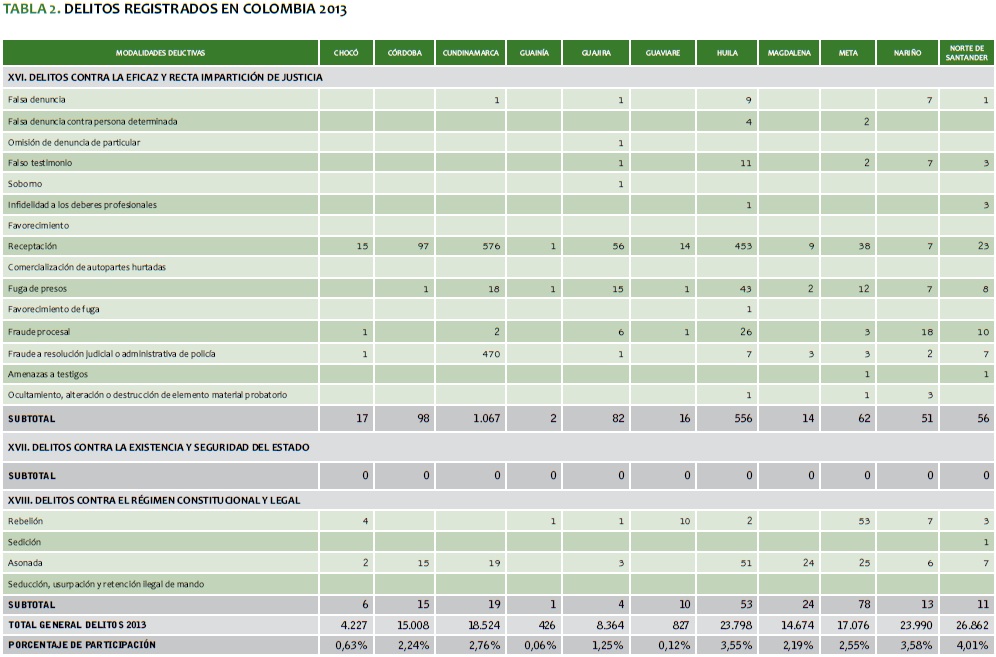Click the PORCENTAJE DE PARTICIPACIÓN row label

(x=82, y=646)
